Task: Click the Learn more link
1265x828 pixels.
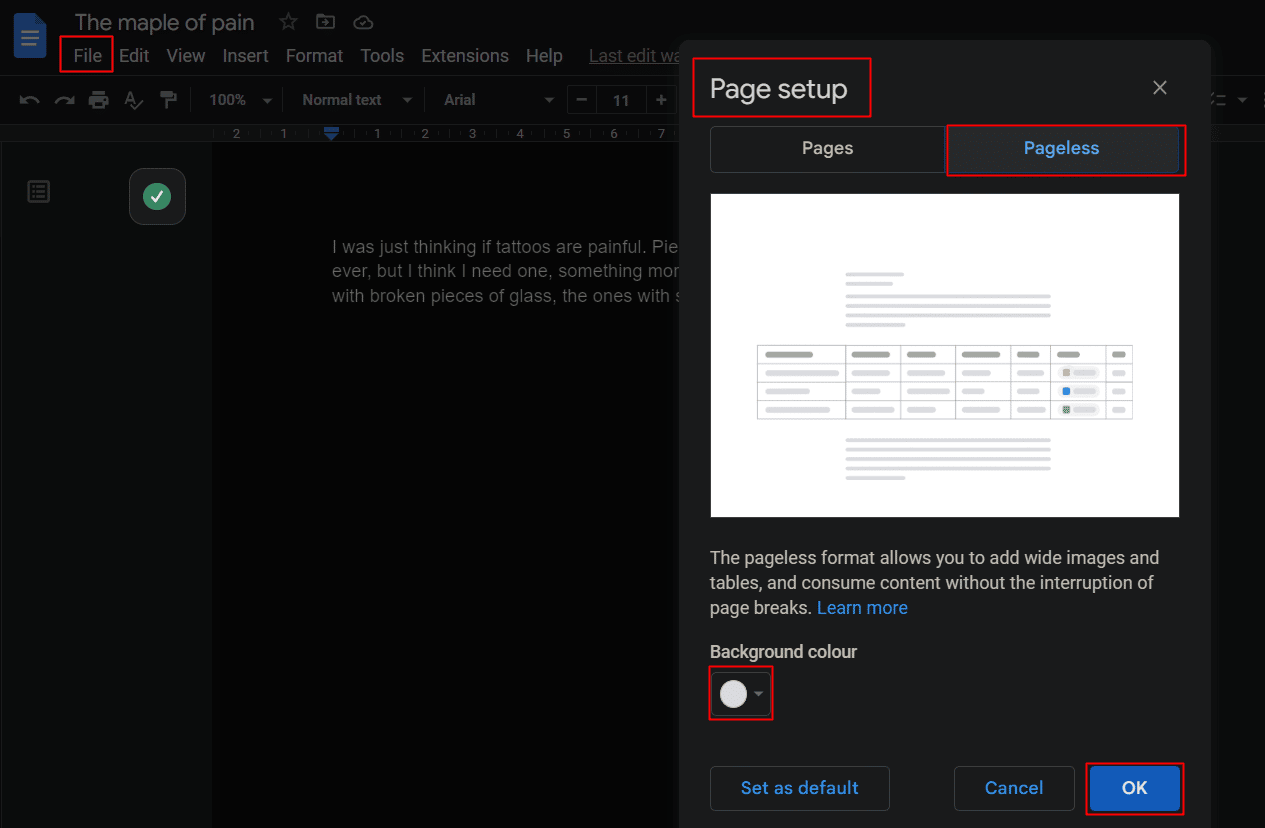Action: (862, 608)
